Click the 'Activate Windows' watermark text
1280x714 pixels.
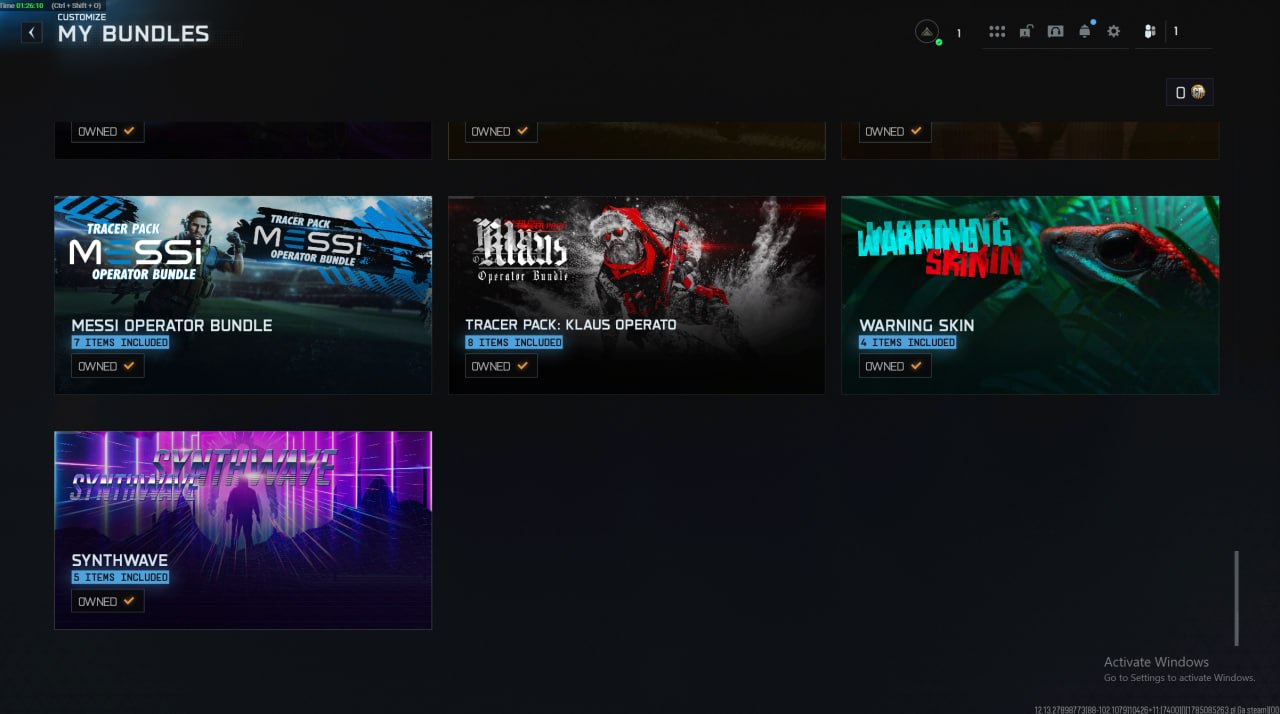1156,662
